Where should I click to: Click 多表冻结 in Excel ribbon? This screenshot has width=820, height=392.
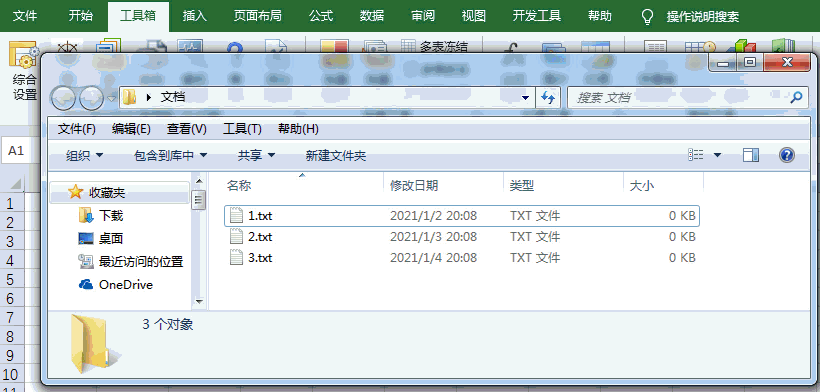(434, 47)
